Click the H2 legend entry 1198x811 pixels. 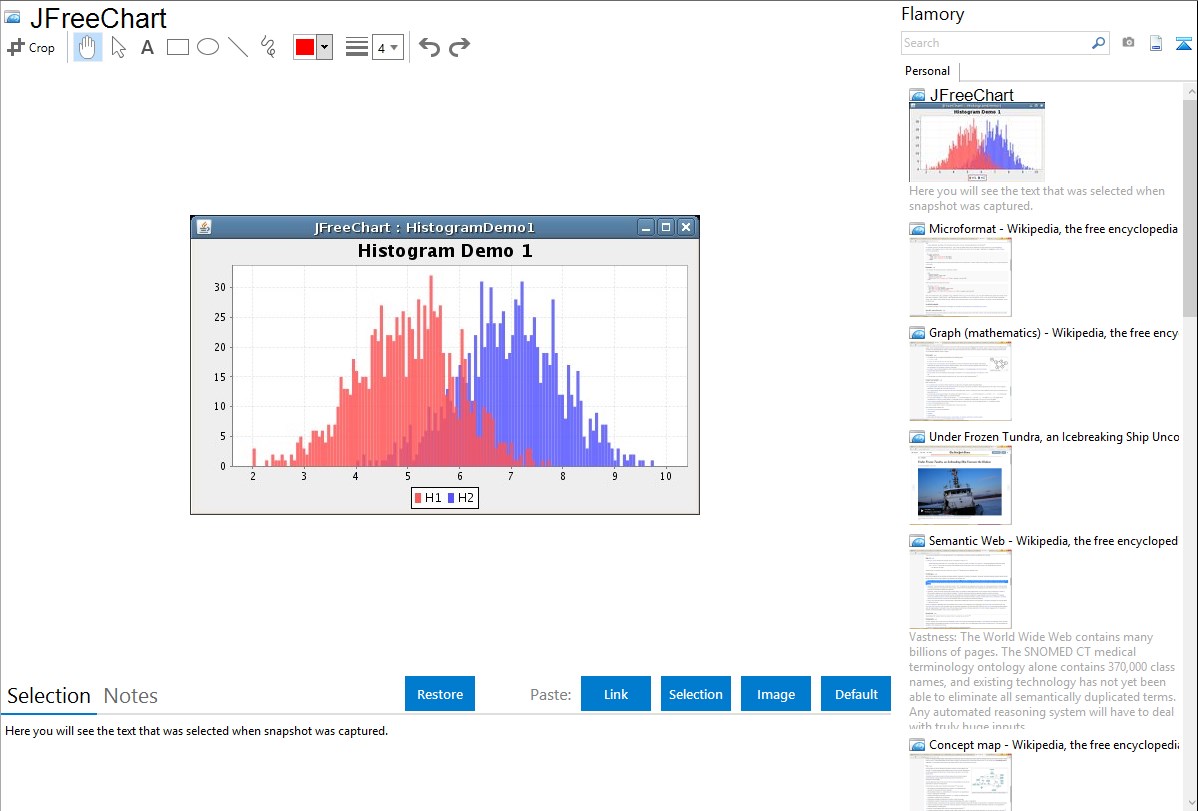pyautogui.click(x=461, y=498)
